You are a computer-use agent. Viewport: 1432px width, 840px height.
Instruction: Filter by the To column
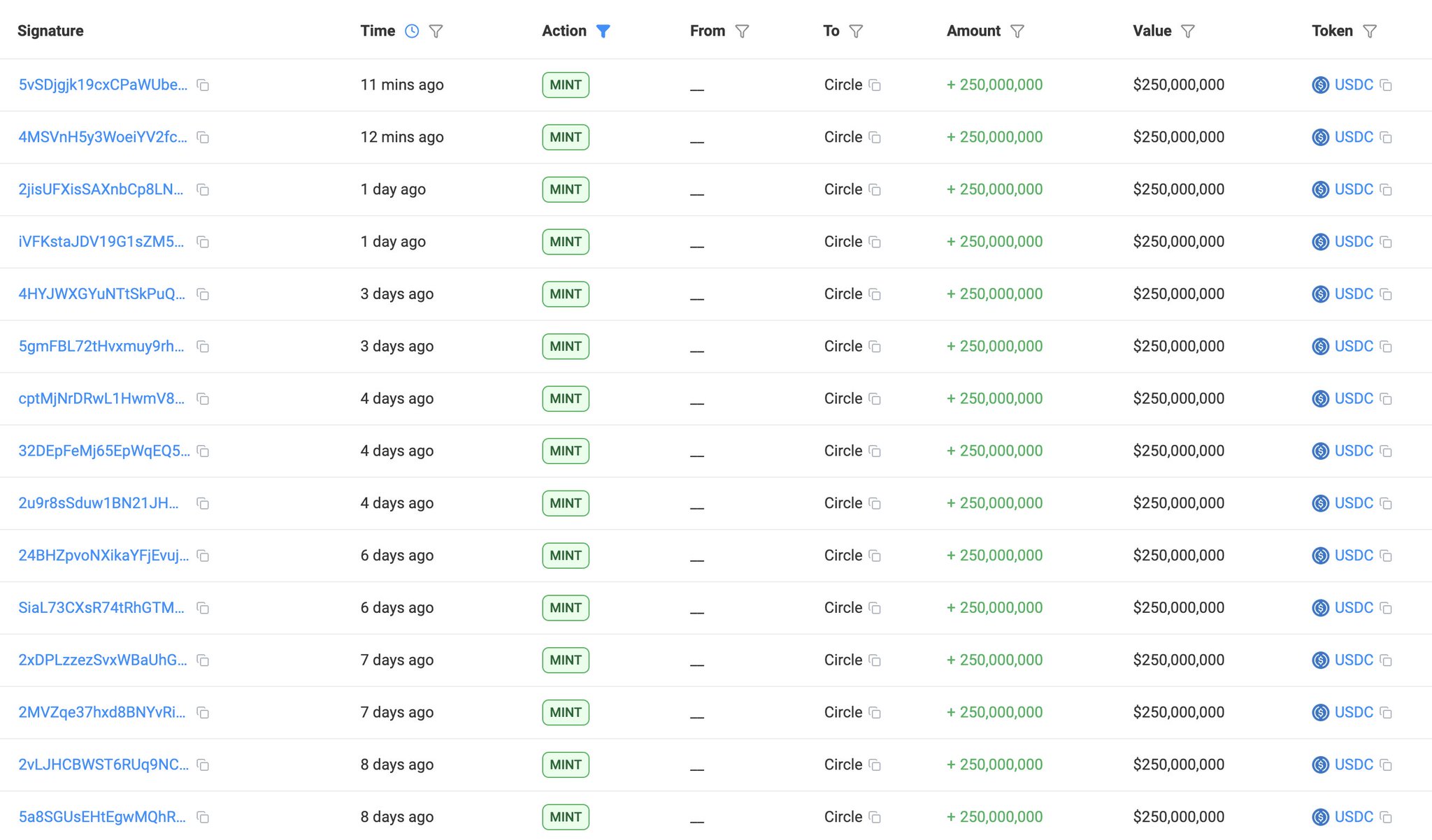(856, 31)
